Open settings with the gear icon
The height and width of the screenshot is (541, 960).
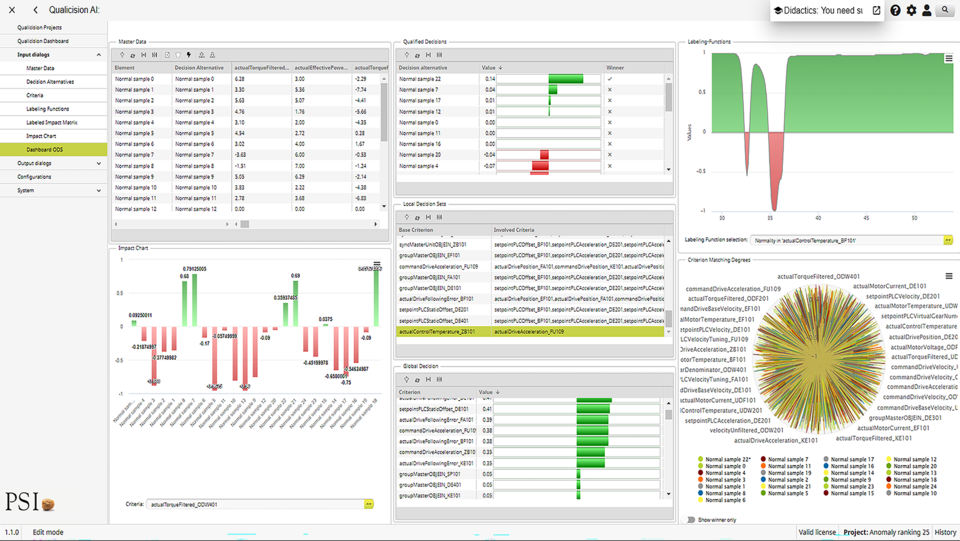(x=911, y=10)
